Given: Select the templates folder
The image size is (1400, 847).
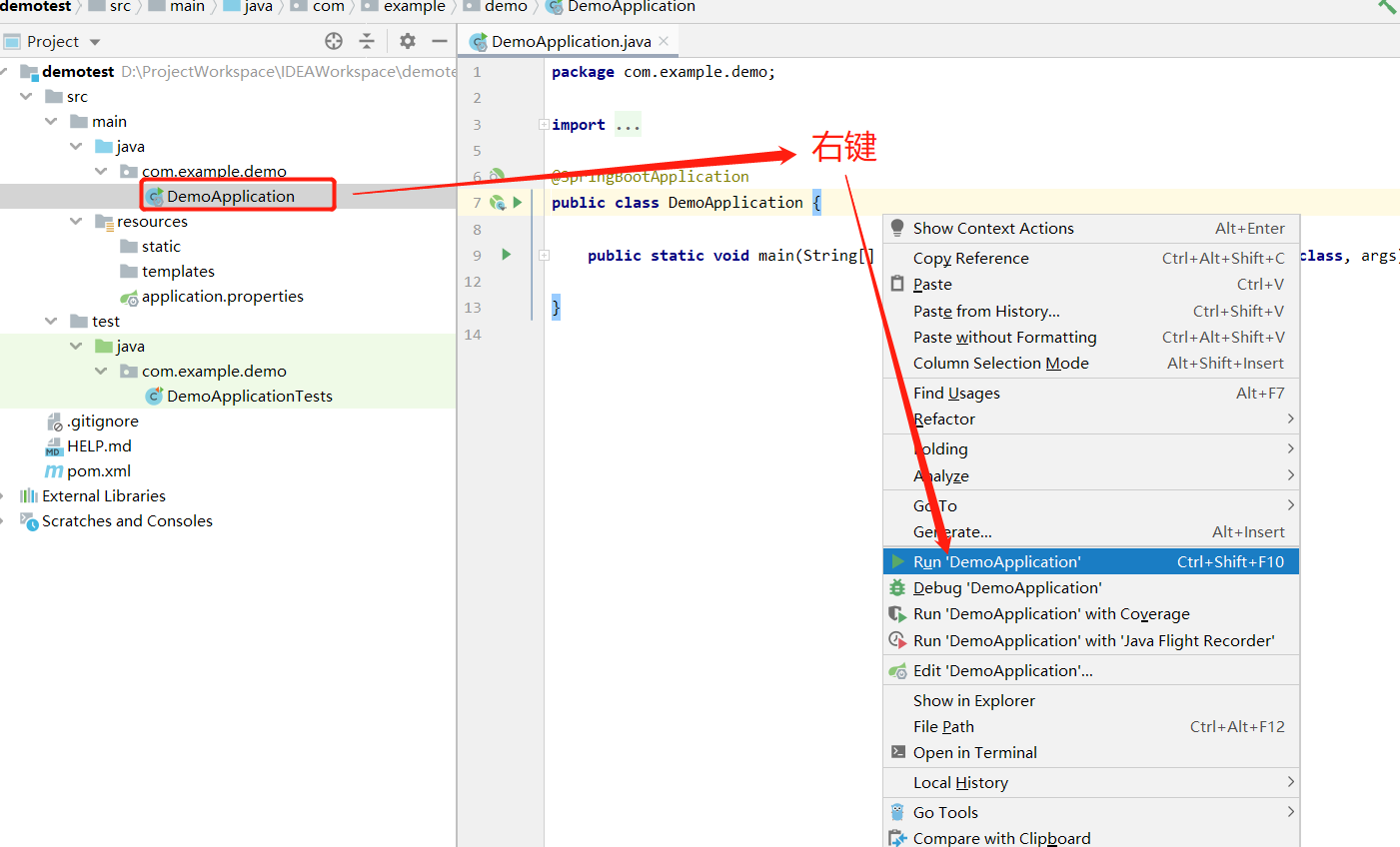Looking at the screenshot, I should pyautogui.click(x=178, y=271).
